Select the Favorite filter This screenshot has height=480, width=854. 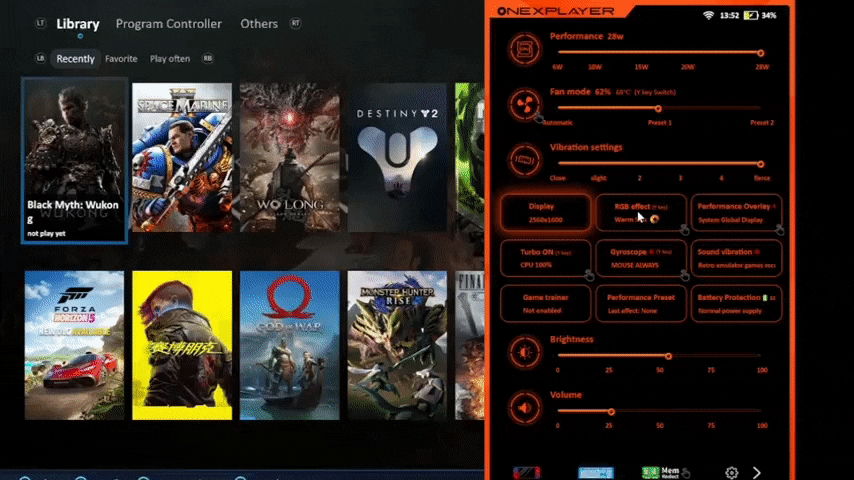click(121, 59)
